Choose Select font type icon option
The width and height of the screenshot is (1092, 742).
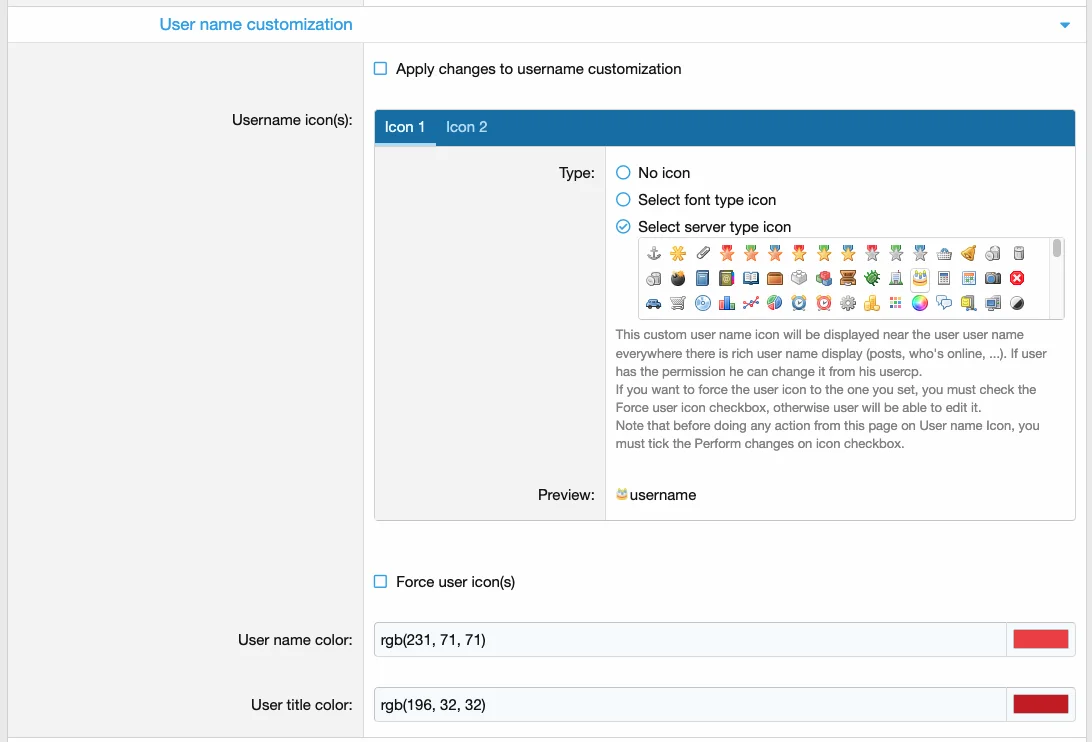tap(623, 200)
